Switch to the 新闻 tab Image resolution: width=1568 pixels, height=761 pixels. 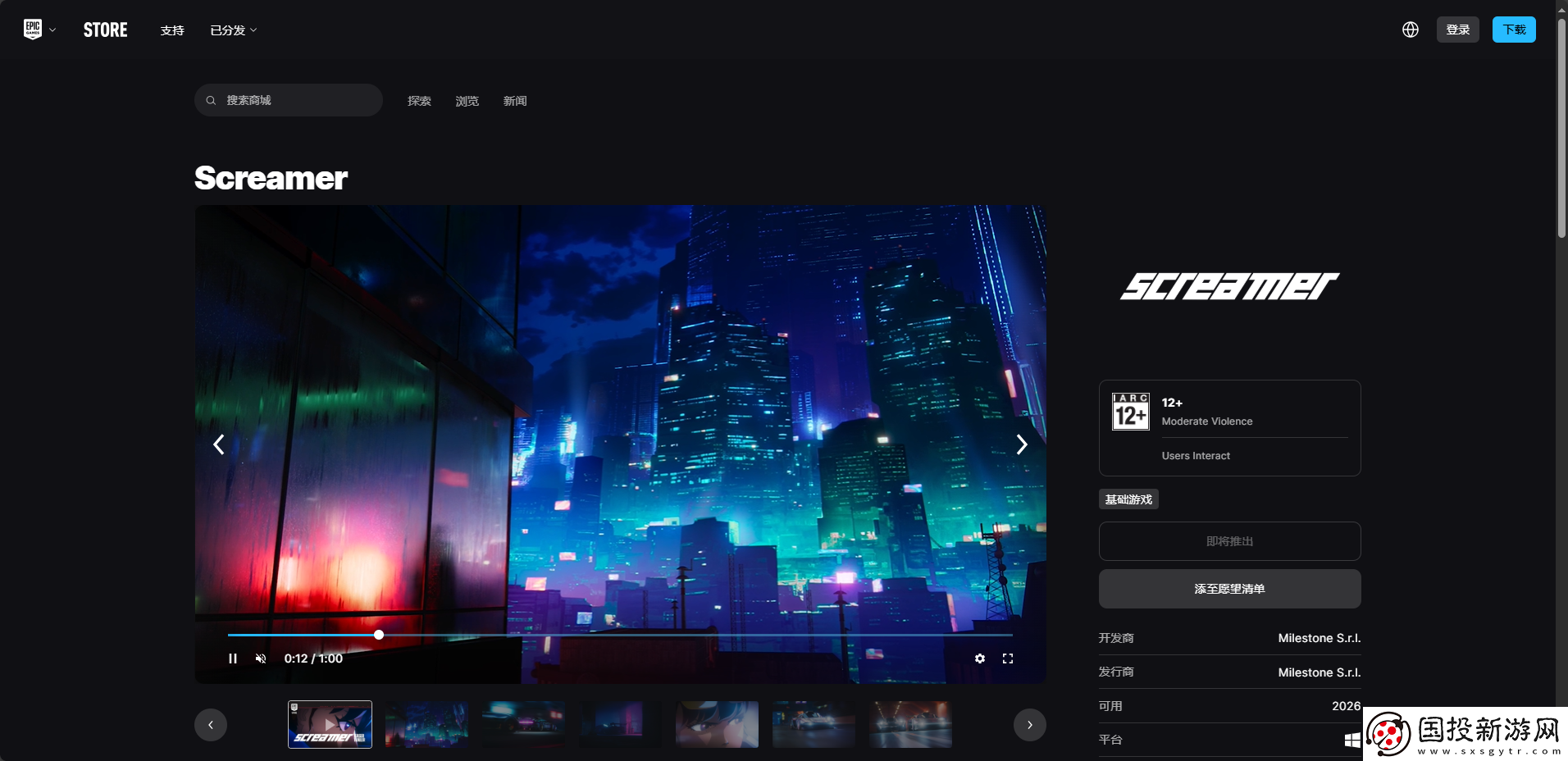pyautogui.click(x=515, y=101)
